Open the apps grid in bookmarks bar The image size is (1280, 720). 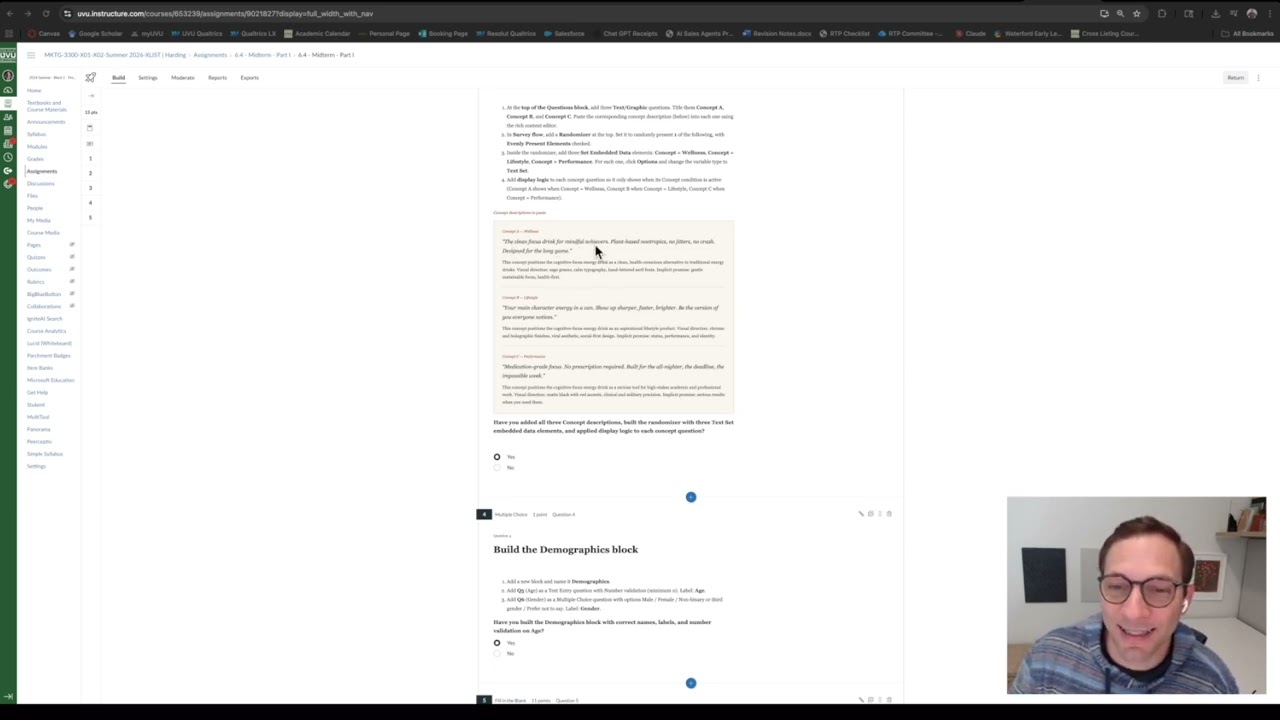[x=9, y=33]
